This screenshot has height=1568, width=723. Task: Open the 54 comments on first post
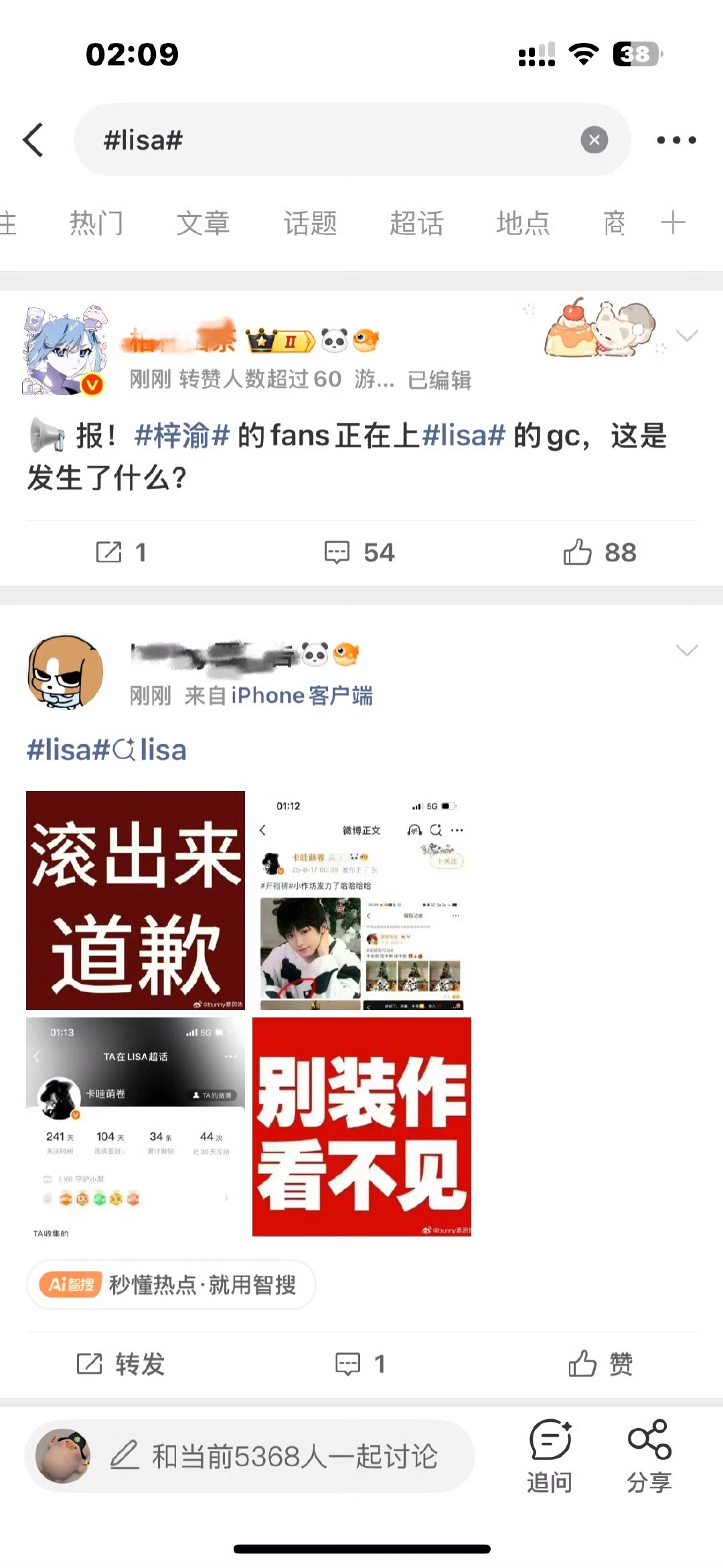[x=359, y=553]
